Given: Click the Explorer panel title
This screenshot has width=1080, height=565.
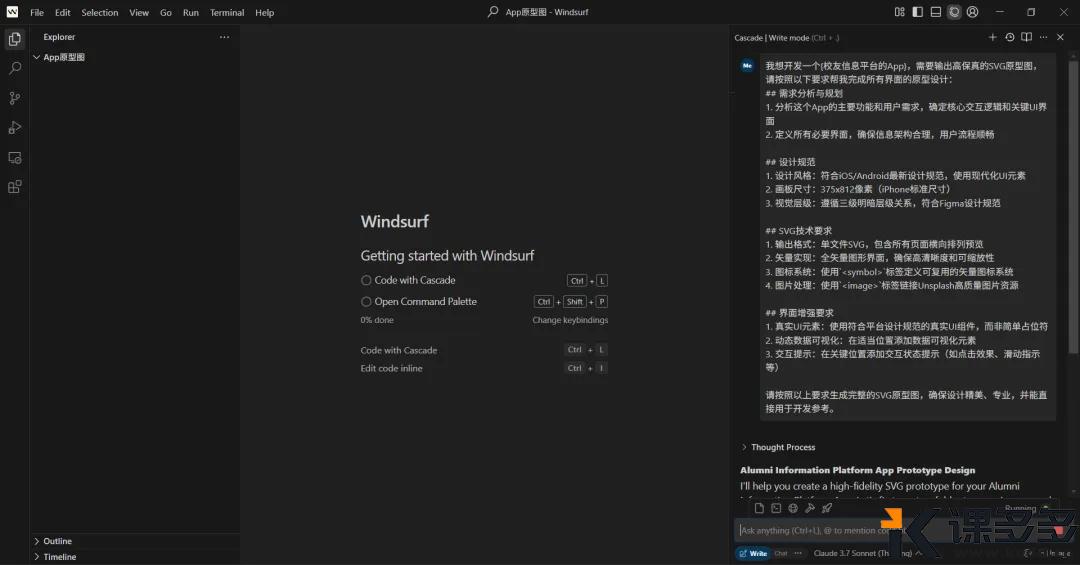Looking at the screenshot, I should click(x=59, y=37).
